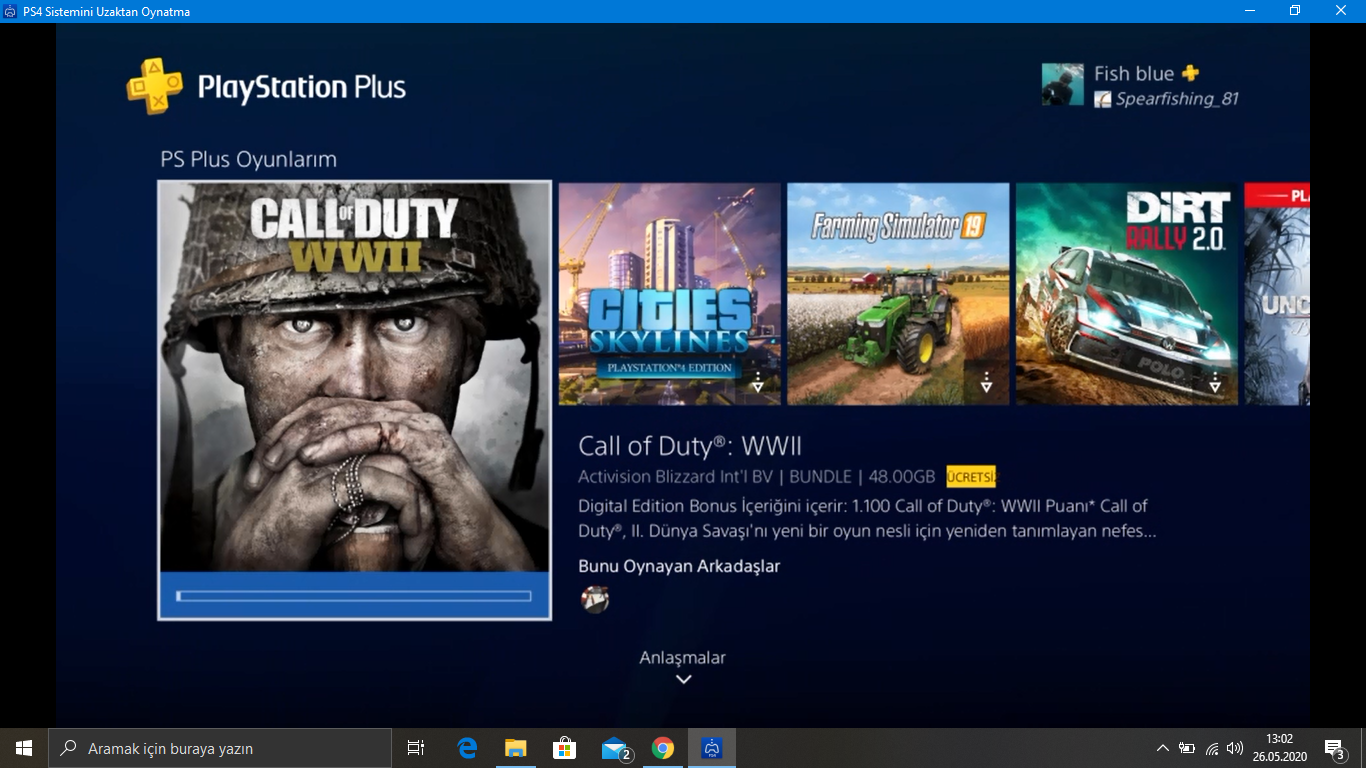Image resolution: width=1366 pixels, height=768 pixels.
Task: Open options icon on Cities Skylines tile
Action: (758, 382)
